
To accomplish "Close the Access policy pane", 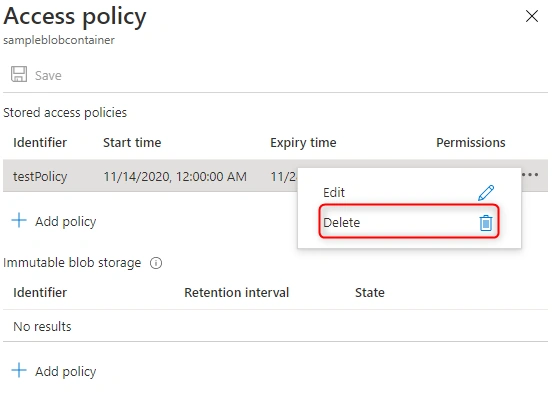I will click(532, 16).
